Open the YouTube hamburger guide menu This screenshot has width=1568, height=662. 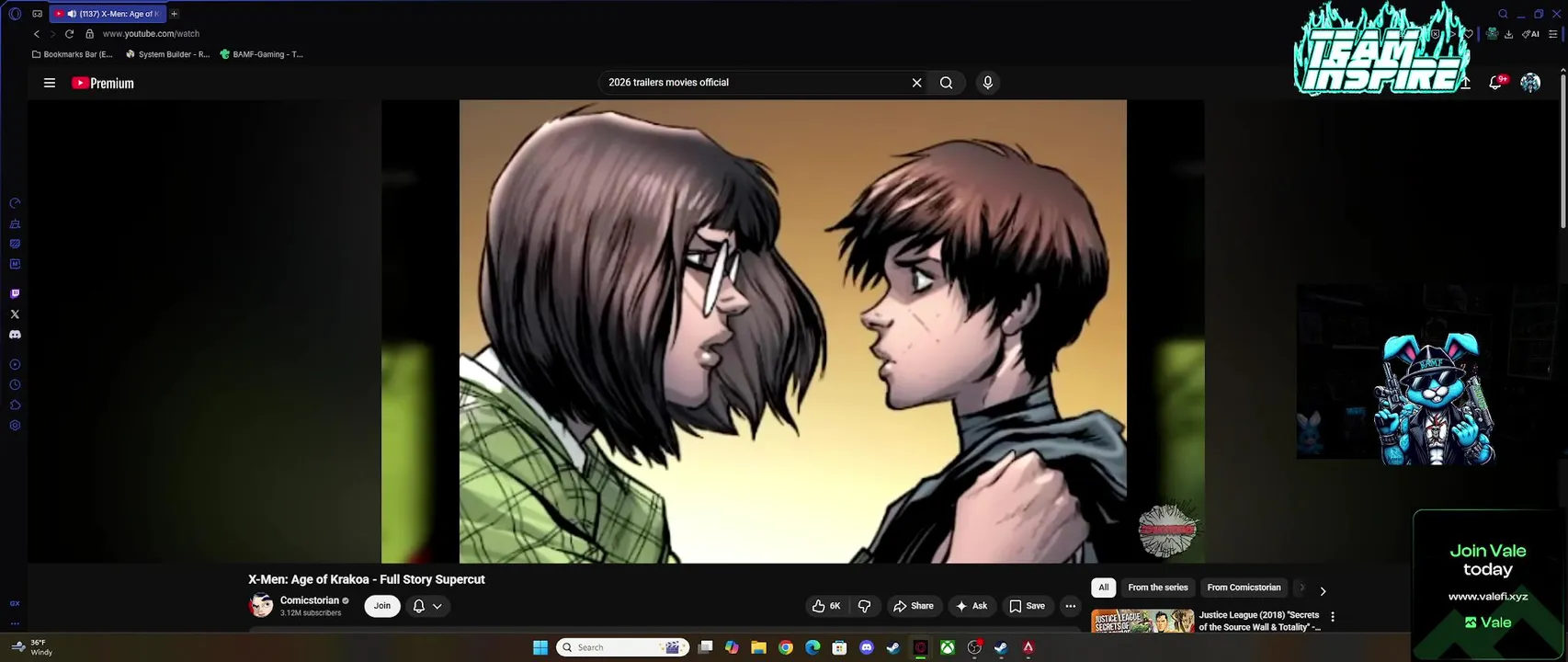click(50, 83)
